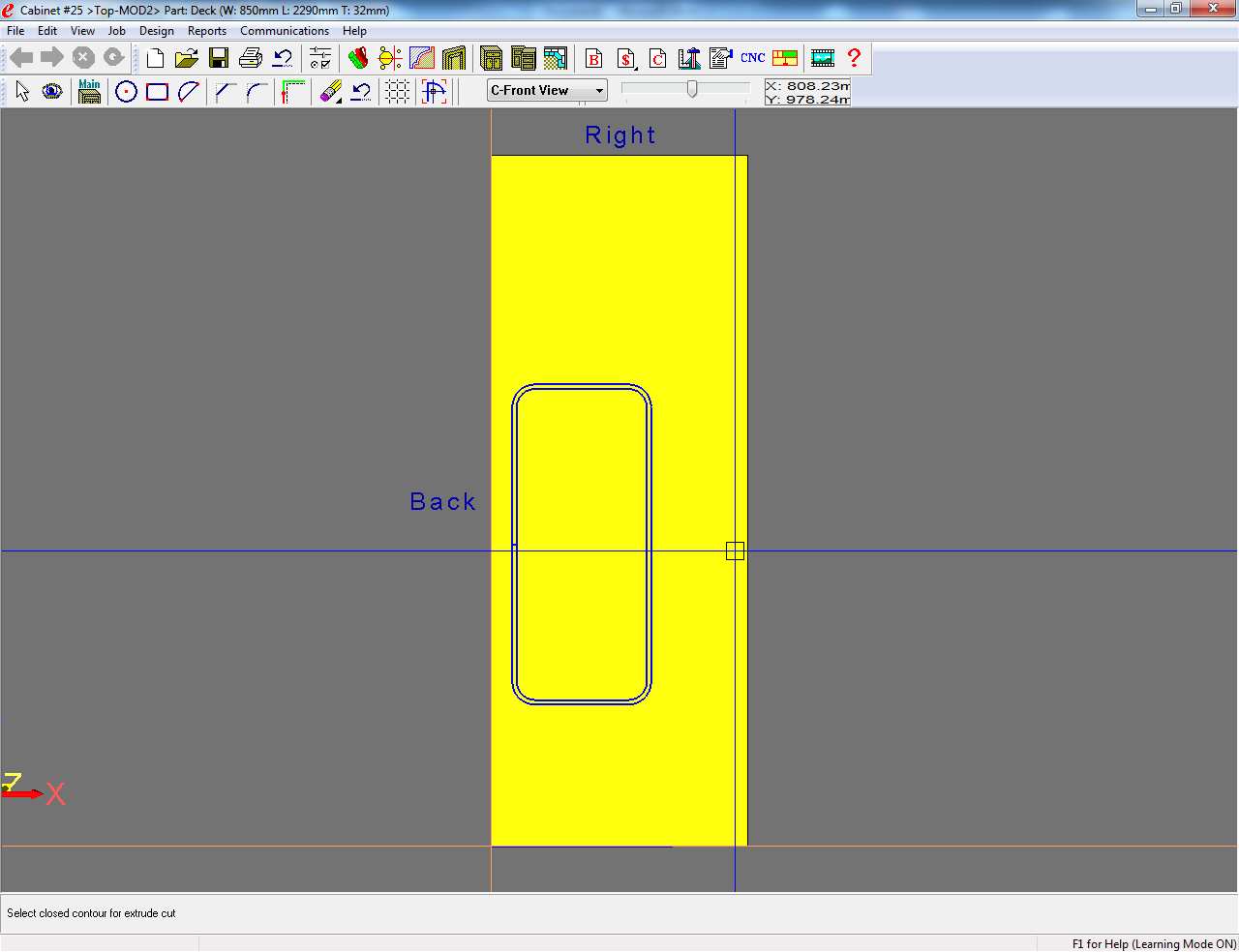Apply the chamfer corner tool

point(226,92)
